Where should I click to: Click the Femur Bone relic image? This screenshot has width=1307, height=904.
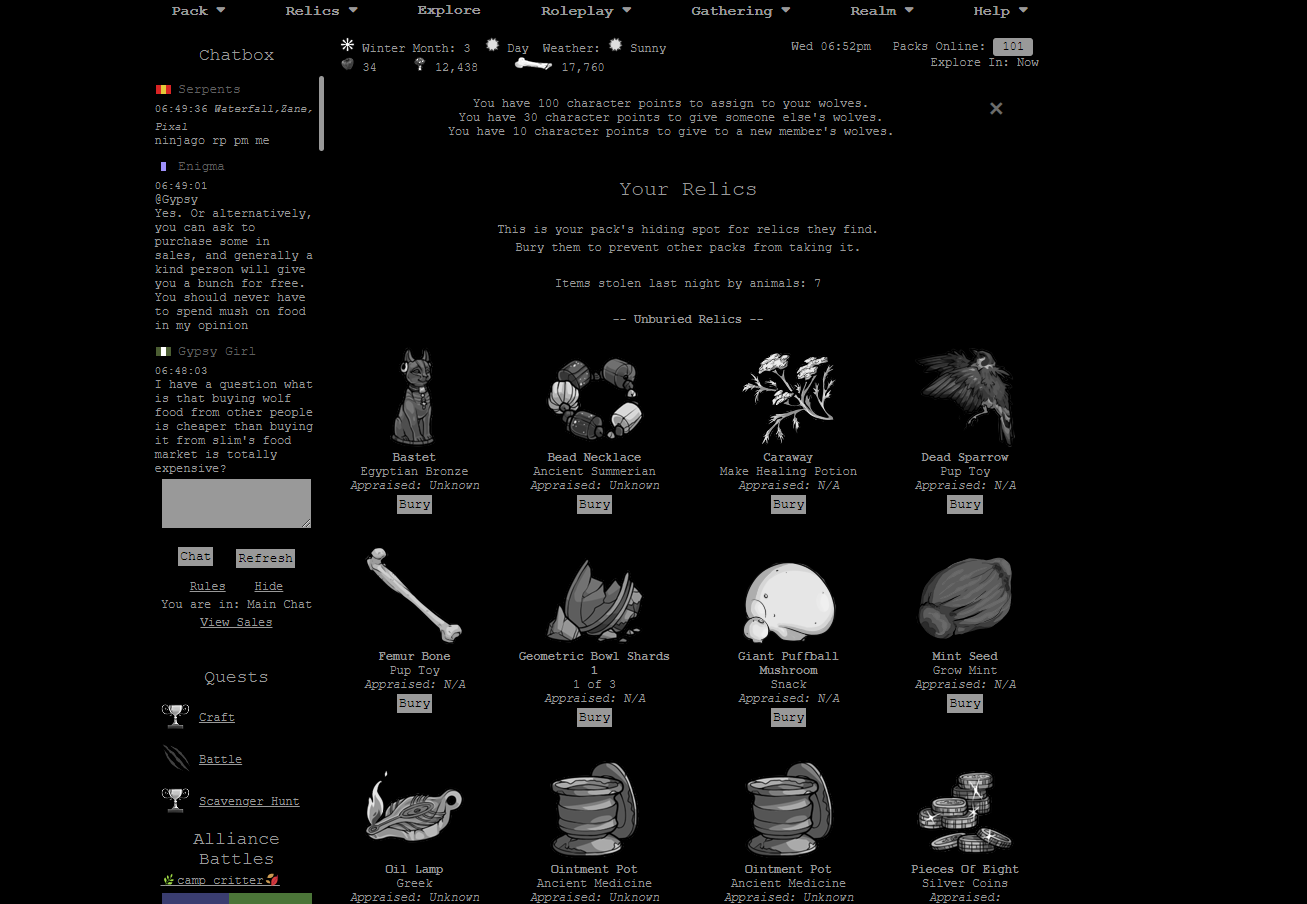pyautogui.click(x=414, y=596)
